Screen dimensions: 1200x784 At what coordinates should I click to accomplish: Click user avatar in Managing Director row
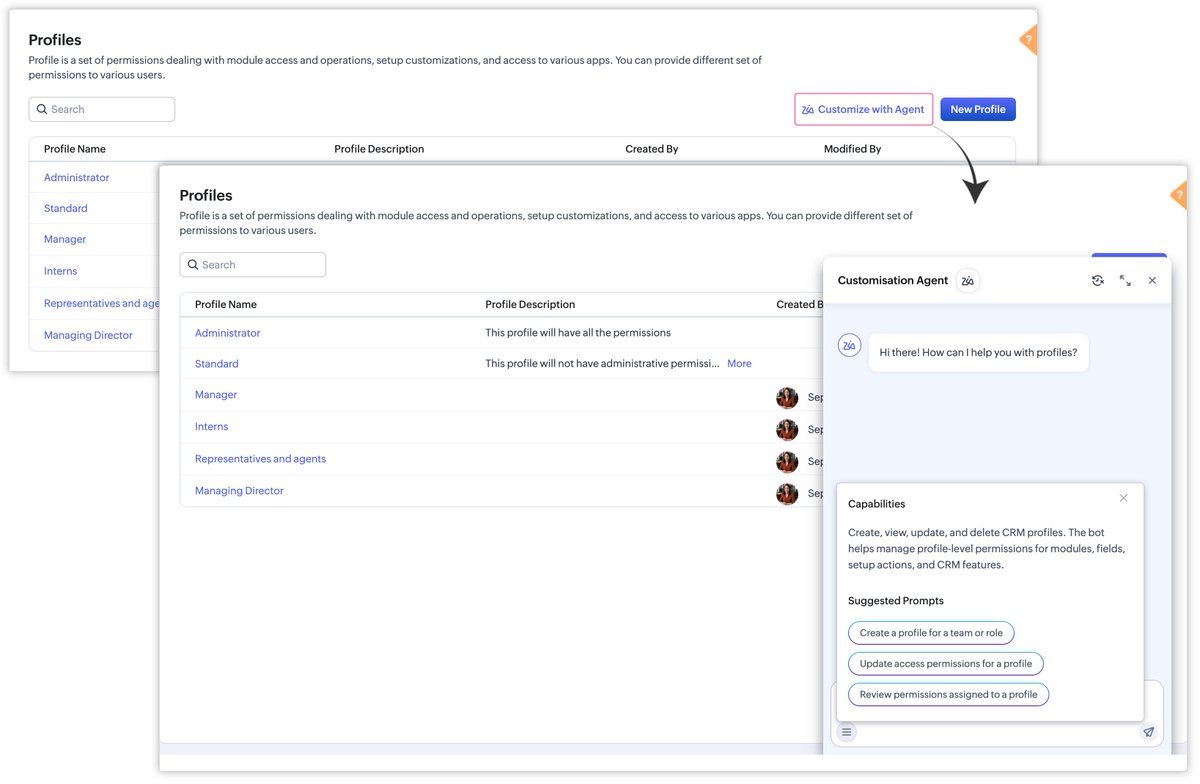(787, 494)
